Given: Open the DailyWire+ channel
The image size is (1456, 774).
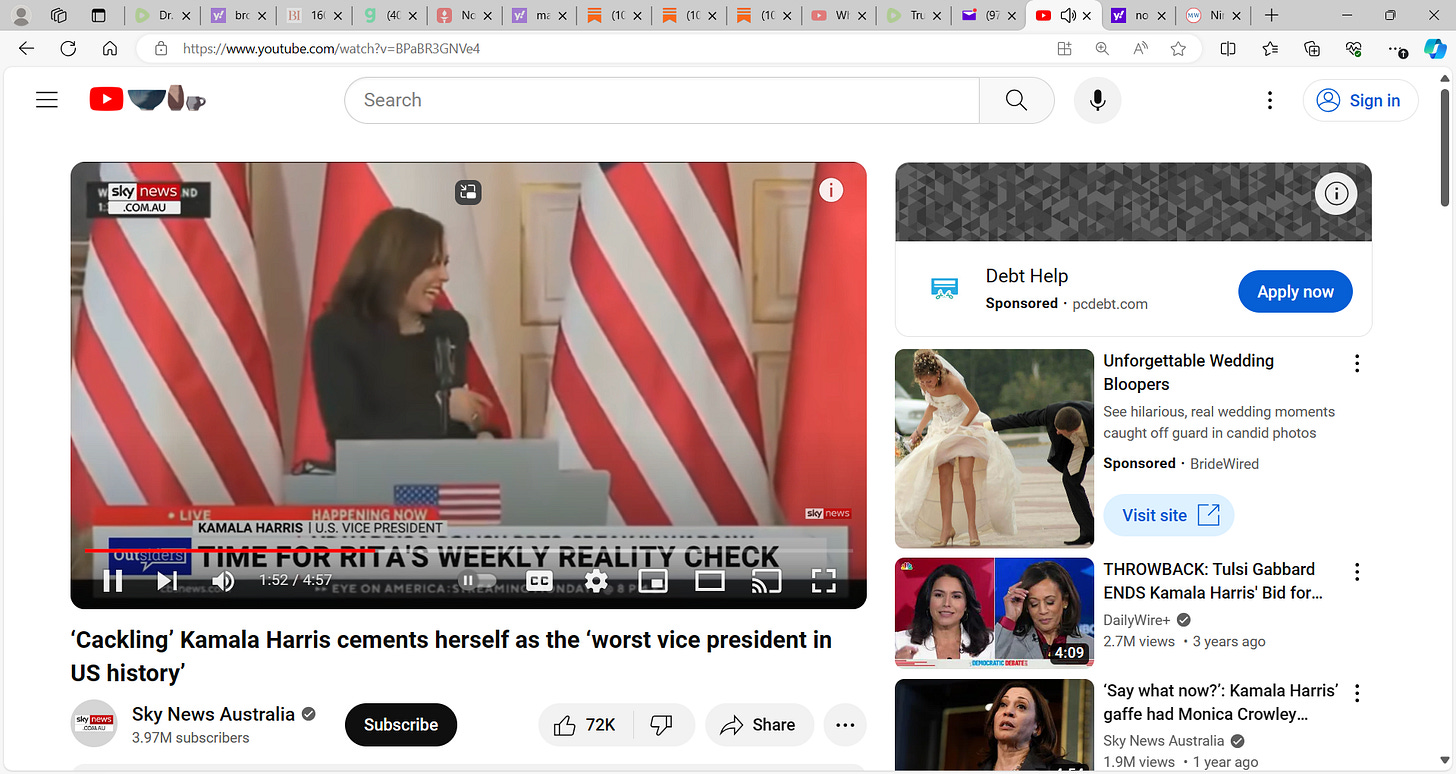Looking at the screenshot, I should coord(1137,620).
